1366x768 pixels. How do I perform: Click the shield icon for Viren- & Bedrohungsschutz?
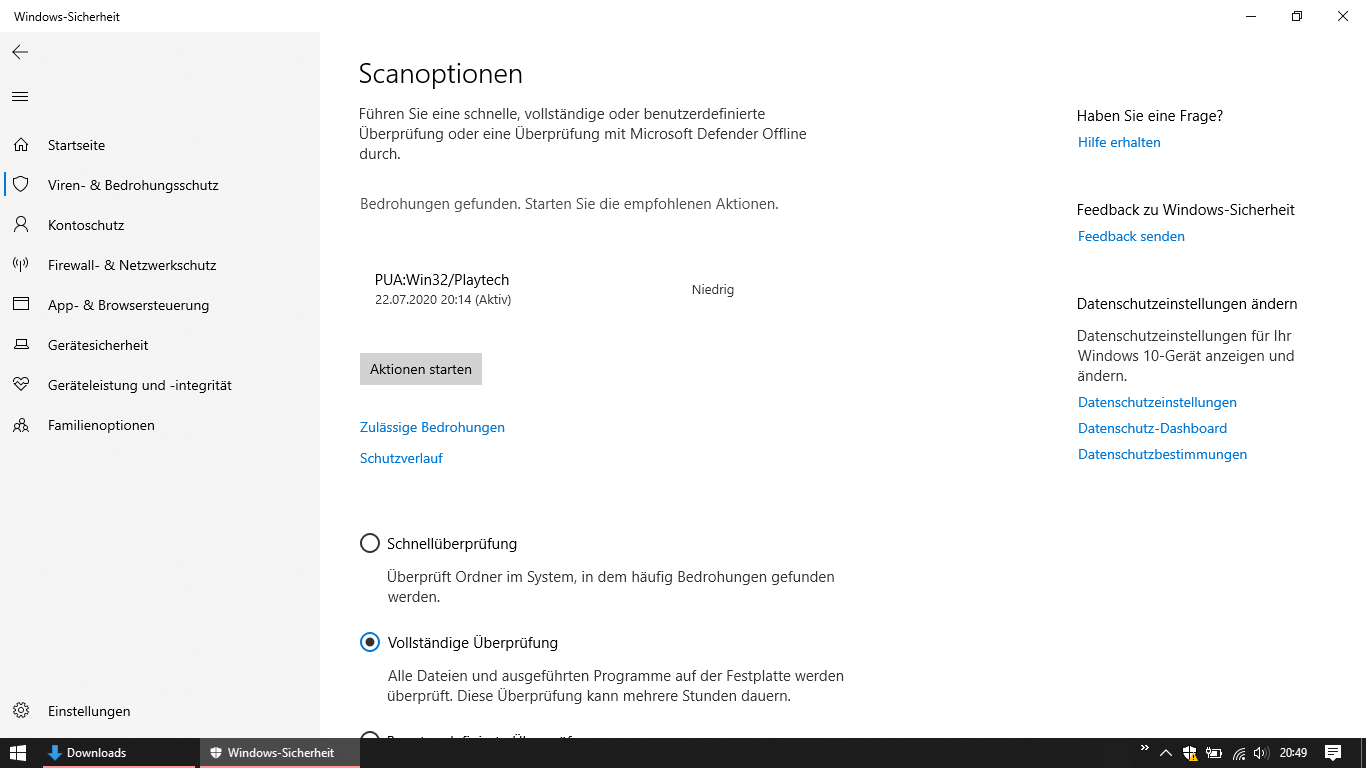pos(21,185)
